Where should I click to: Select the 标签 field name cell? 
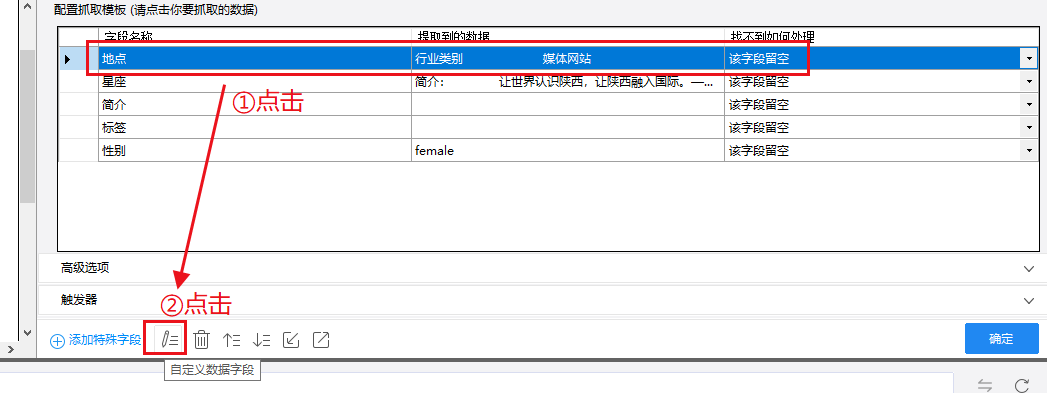(x=254, y=128)
